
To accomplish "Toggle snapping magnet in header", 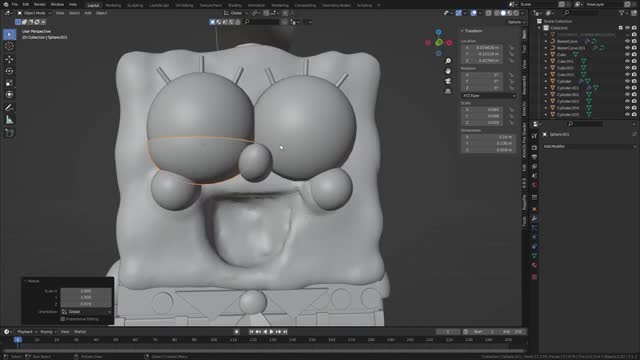I will 266,13.
